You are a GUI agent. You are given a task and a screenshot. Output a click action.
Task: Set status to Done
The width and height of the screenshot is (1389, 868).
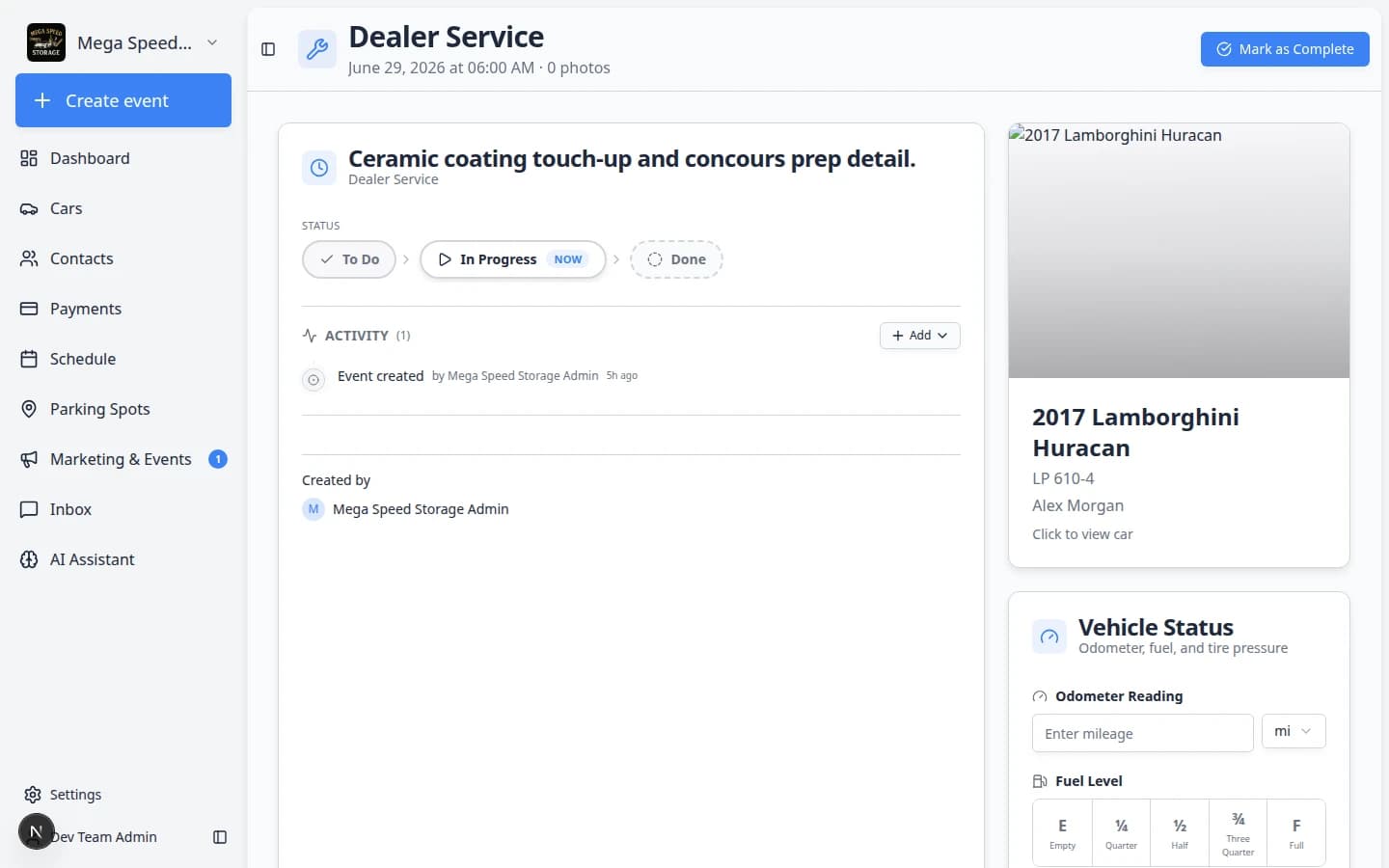676,259
